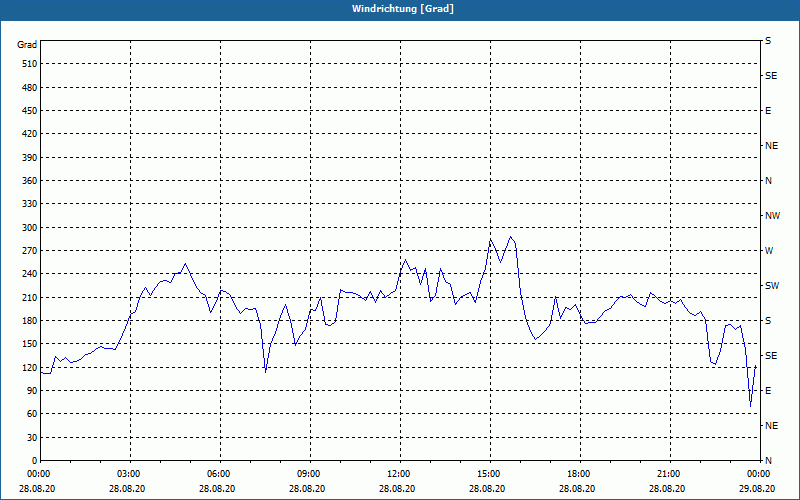
Task: Pick the 240 y-axis tick label
Action: pyautogui.click(x=30, y=273)
